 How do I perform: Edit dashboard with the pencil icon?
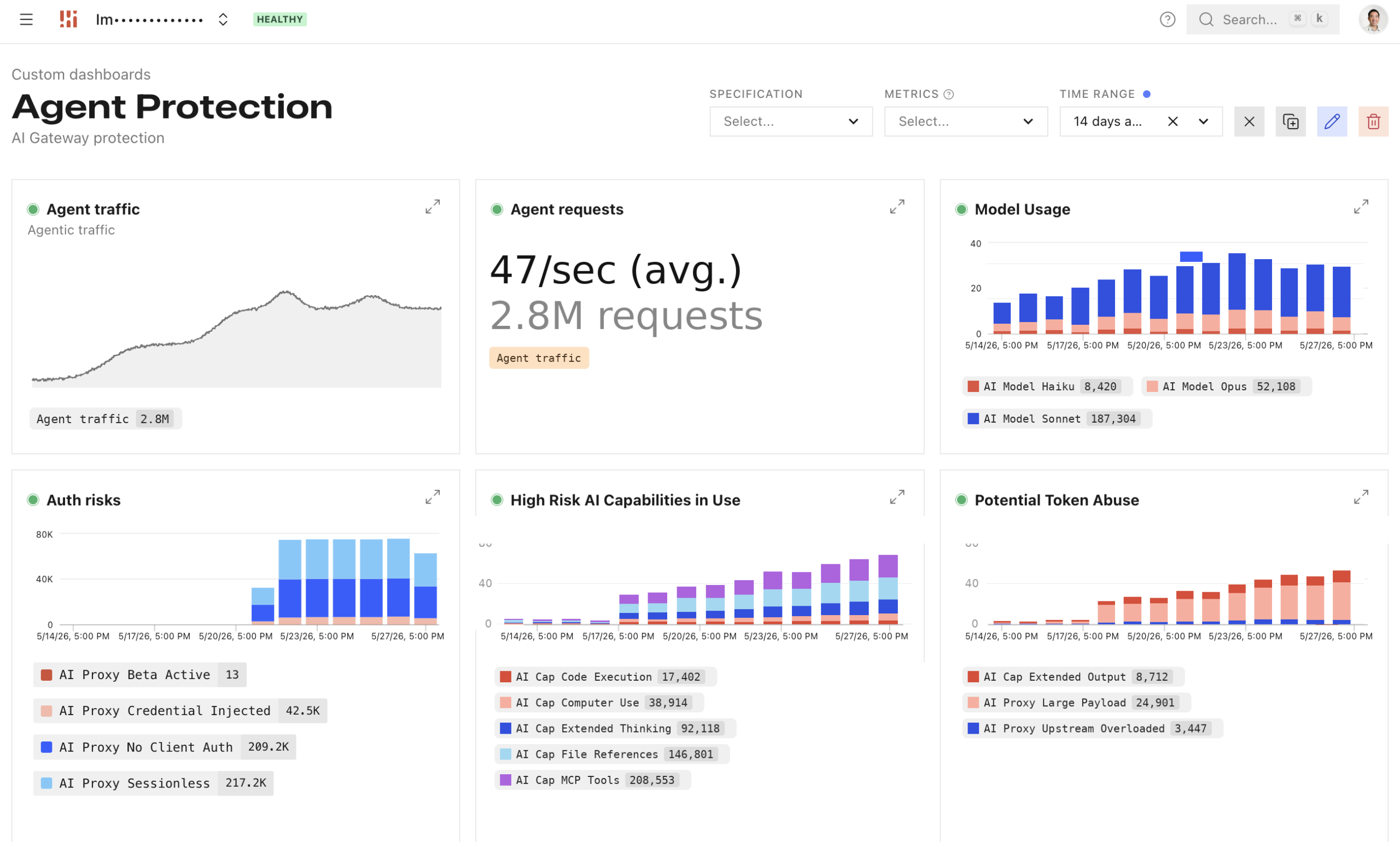point(1331,121)
